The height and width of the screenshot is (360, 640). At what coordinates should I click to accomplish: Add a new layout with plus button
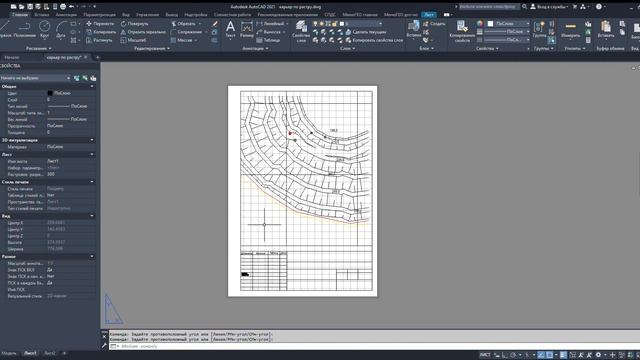click(64, 353)
